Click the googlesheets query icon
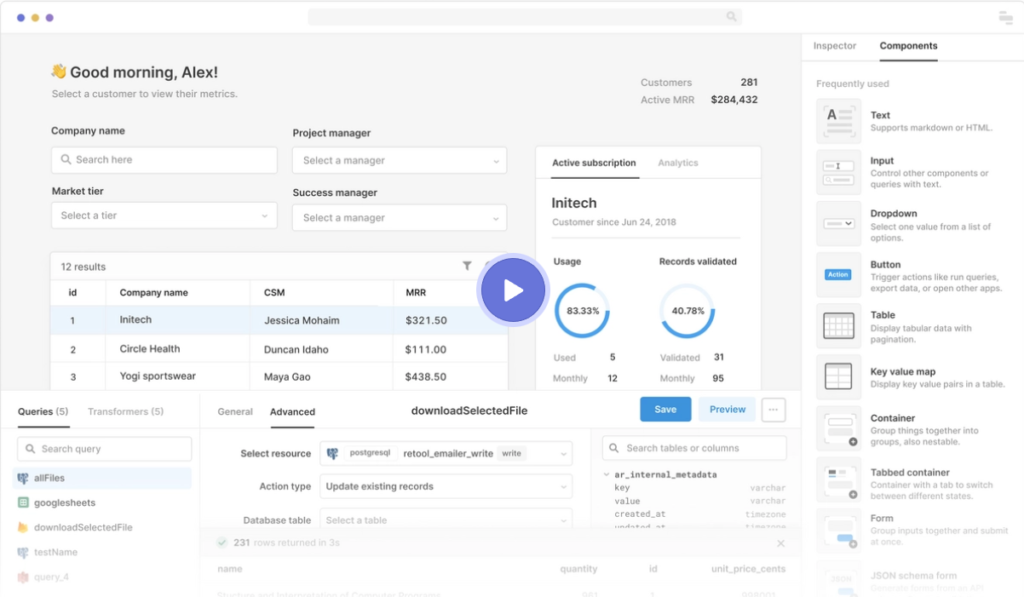The height and width of the screenshot is (597, 1024). pos(23,502)
